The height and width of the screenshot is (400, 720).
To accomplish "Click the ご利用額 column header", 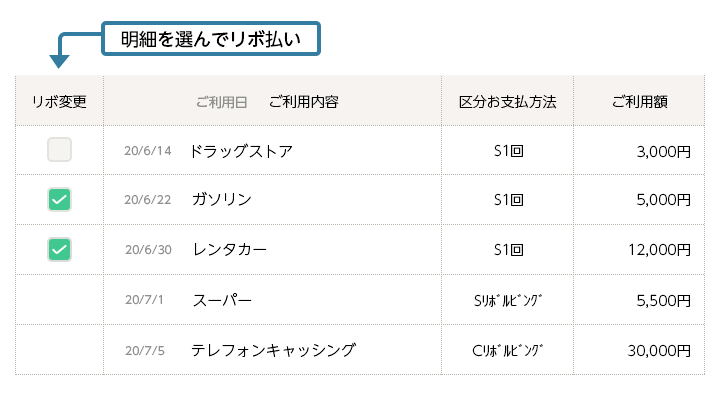I will pyautogui.click(x=640, y=101).
